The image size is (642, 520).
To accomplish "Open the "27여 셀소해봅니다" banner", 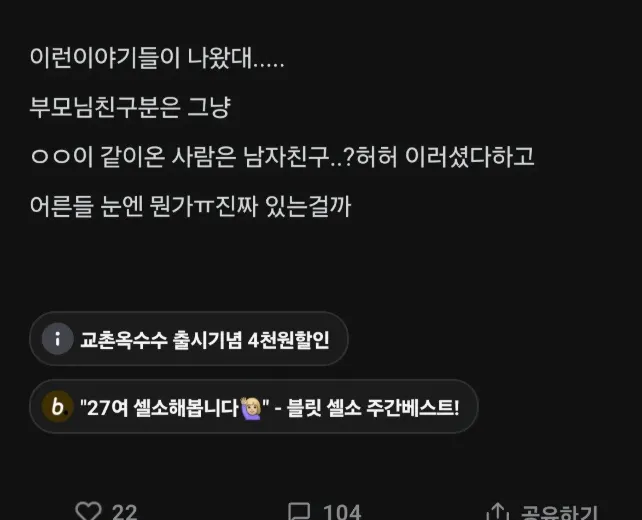I will pyautogui.click(x=254, y=407).
